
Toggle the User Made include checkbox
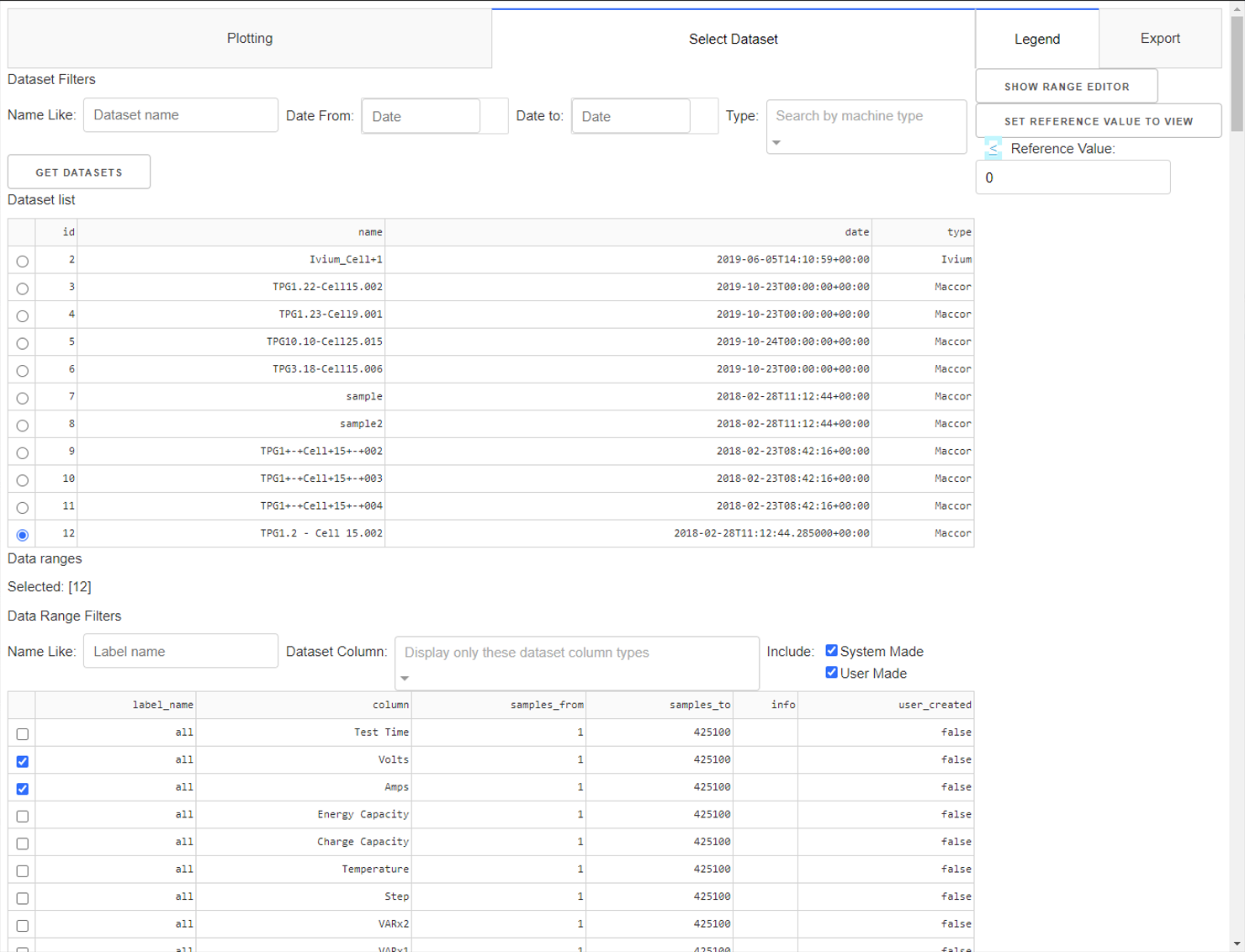[x=831, y=672]
